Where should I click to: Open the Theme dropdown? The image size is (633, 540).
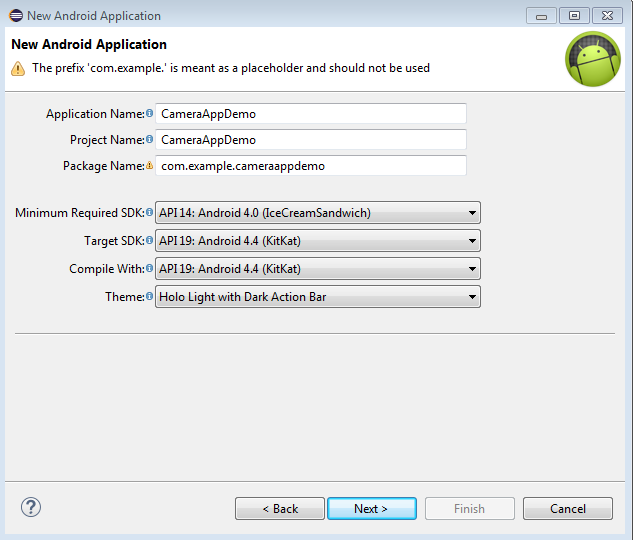click(318, 297)
